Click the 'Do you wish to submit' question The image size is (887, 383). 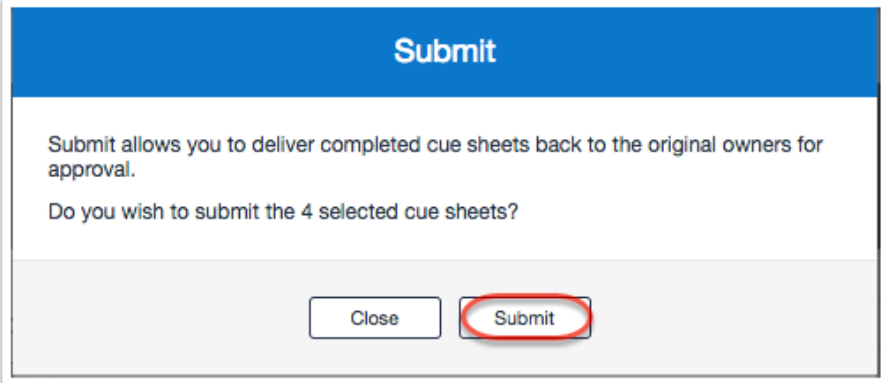pyautogui.click(x=283, y=213)
